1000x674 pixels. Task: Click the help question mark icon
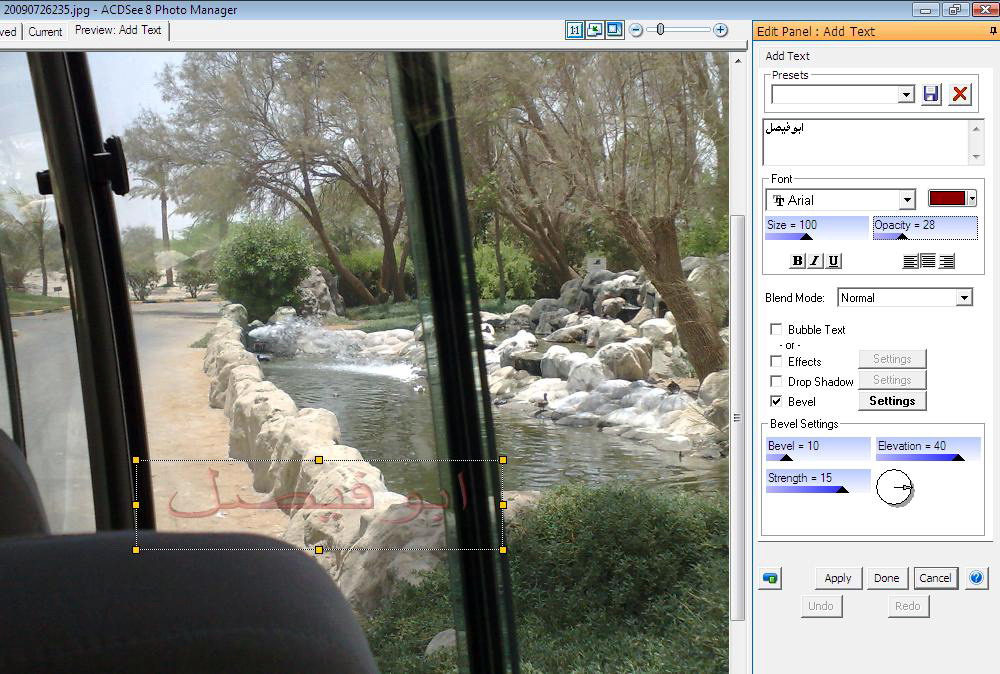976,578
